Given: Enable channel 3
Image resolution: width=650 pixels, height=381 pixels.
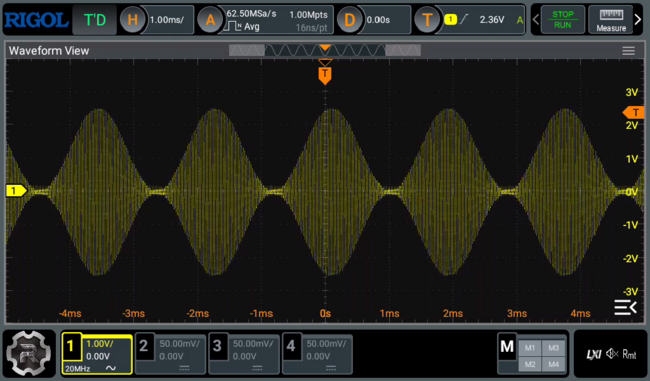Looking at the screenshot, I should (x=217, y=346).
